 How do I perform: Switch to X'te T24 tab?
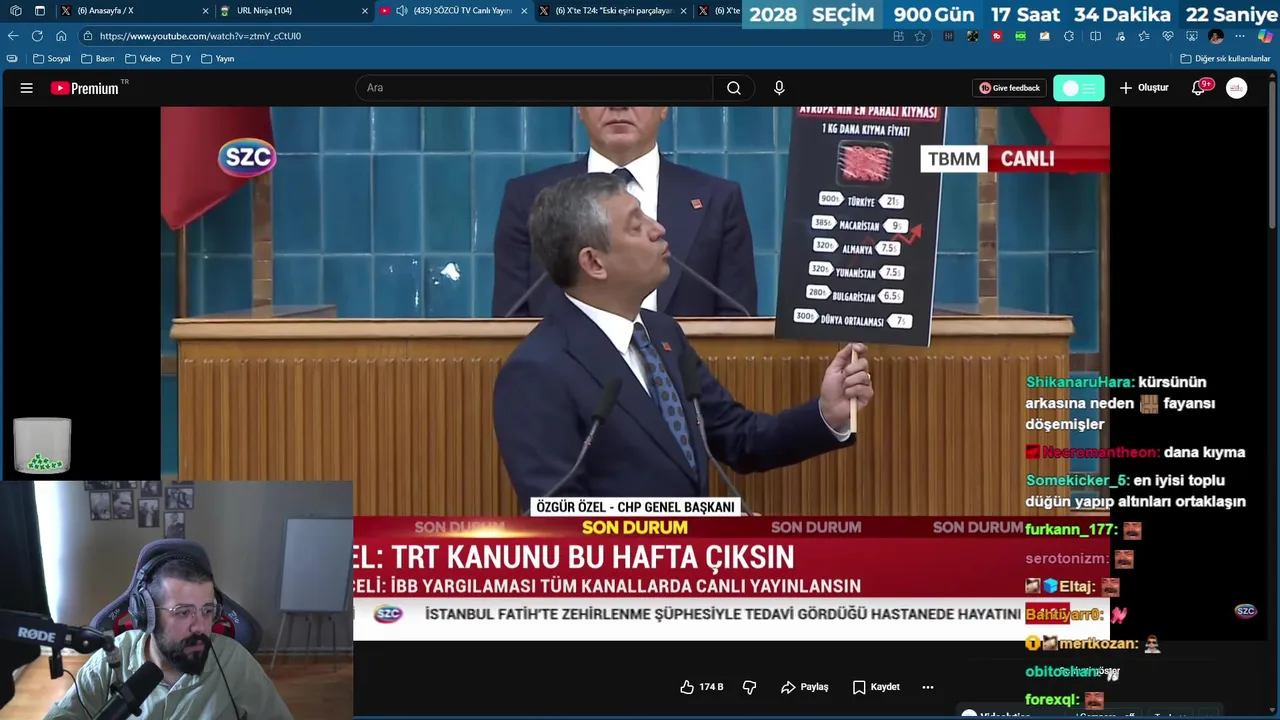[613, 11]
